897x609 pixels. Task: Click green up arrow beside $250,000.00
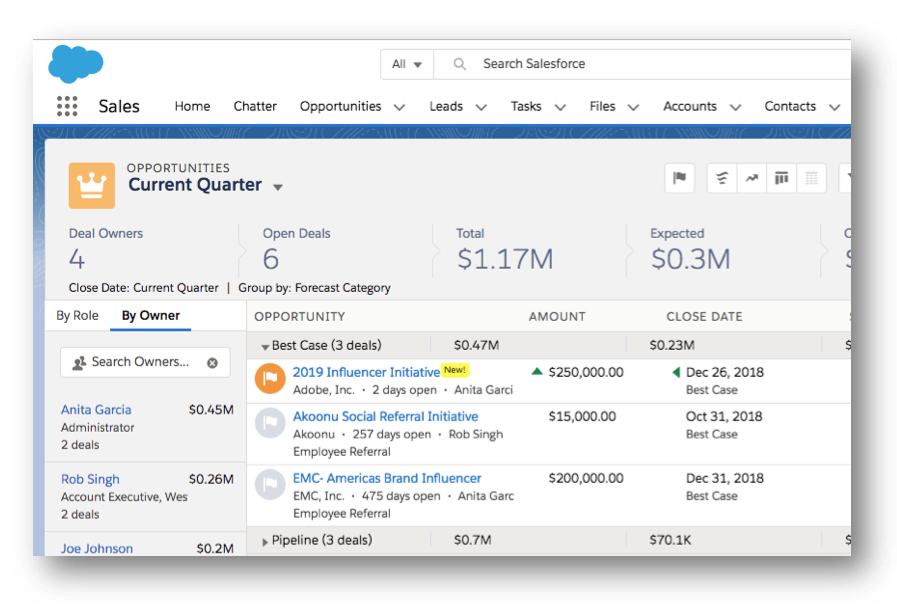537,372
